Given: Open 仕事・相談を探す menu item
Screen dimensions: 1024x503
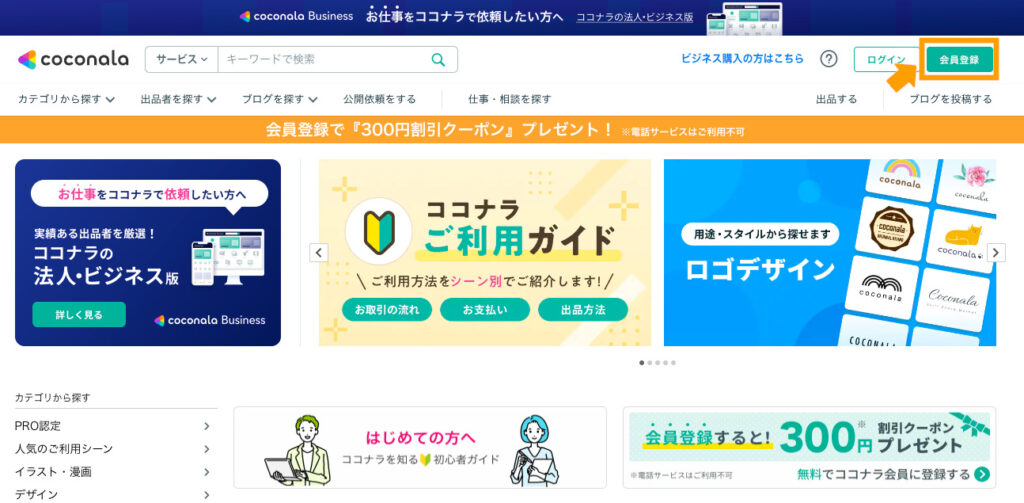Looking at the screenshot, I should 509,99.
